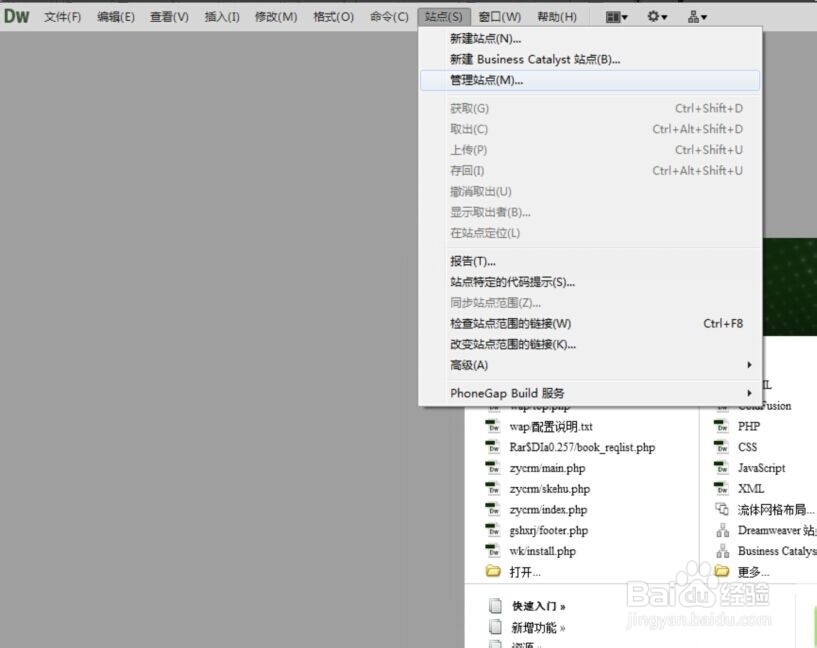Screen dimensions: 817x648
Task: Click the Dw icon beside JavaScript
Action: (x=722, y=467)
